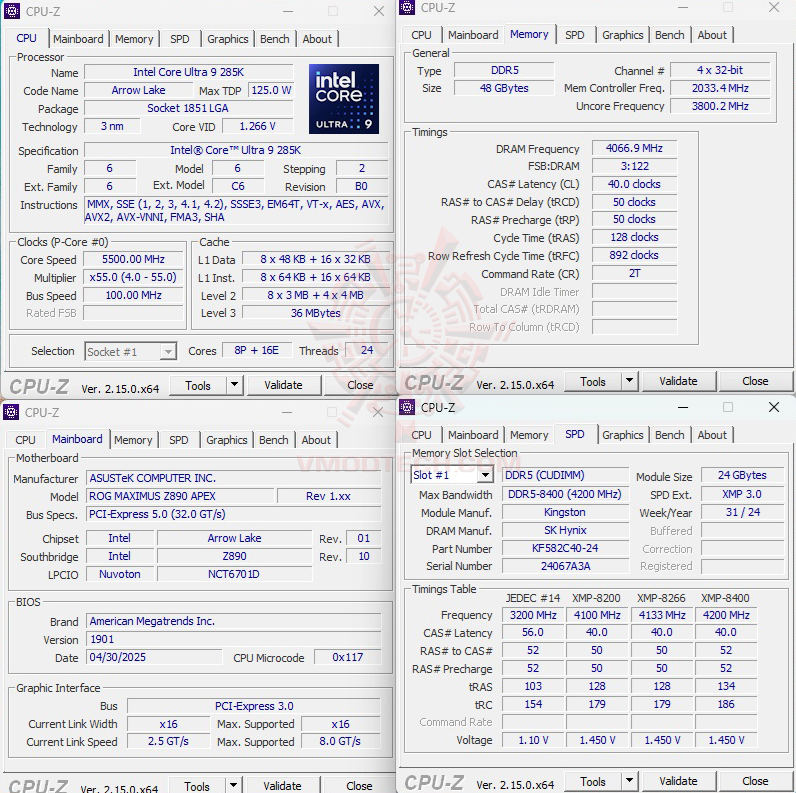Open SPD tab in CPU window

click(180, 39)
